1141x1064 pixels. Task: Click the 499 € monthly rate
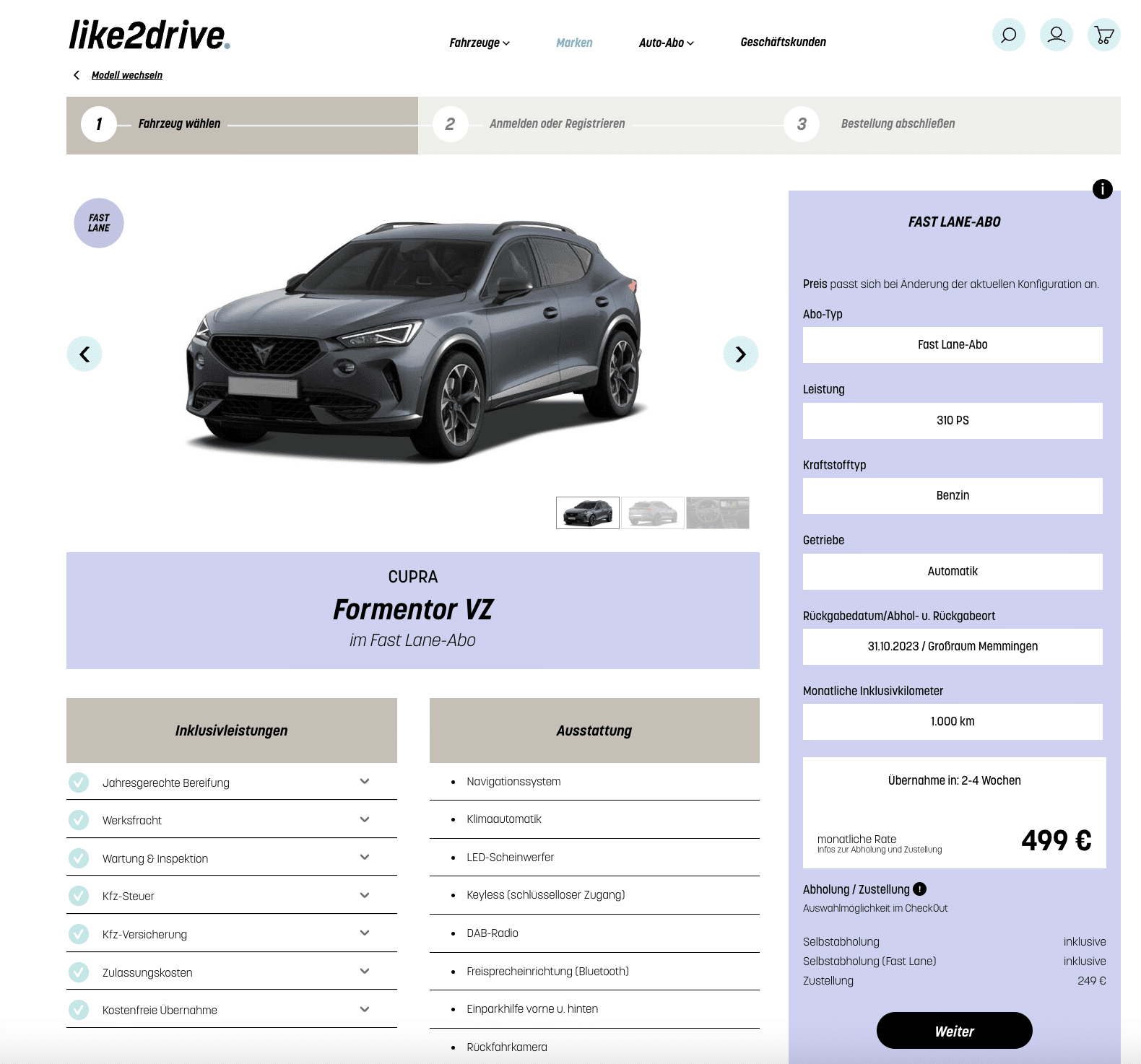pos(1057,840)
